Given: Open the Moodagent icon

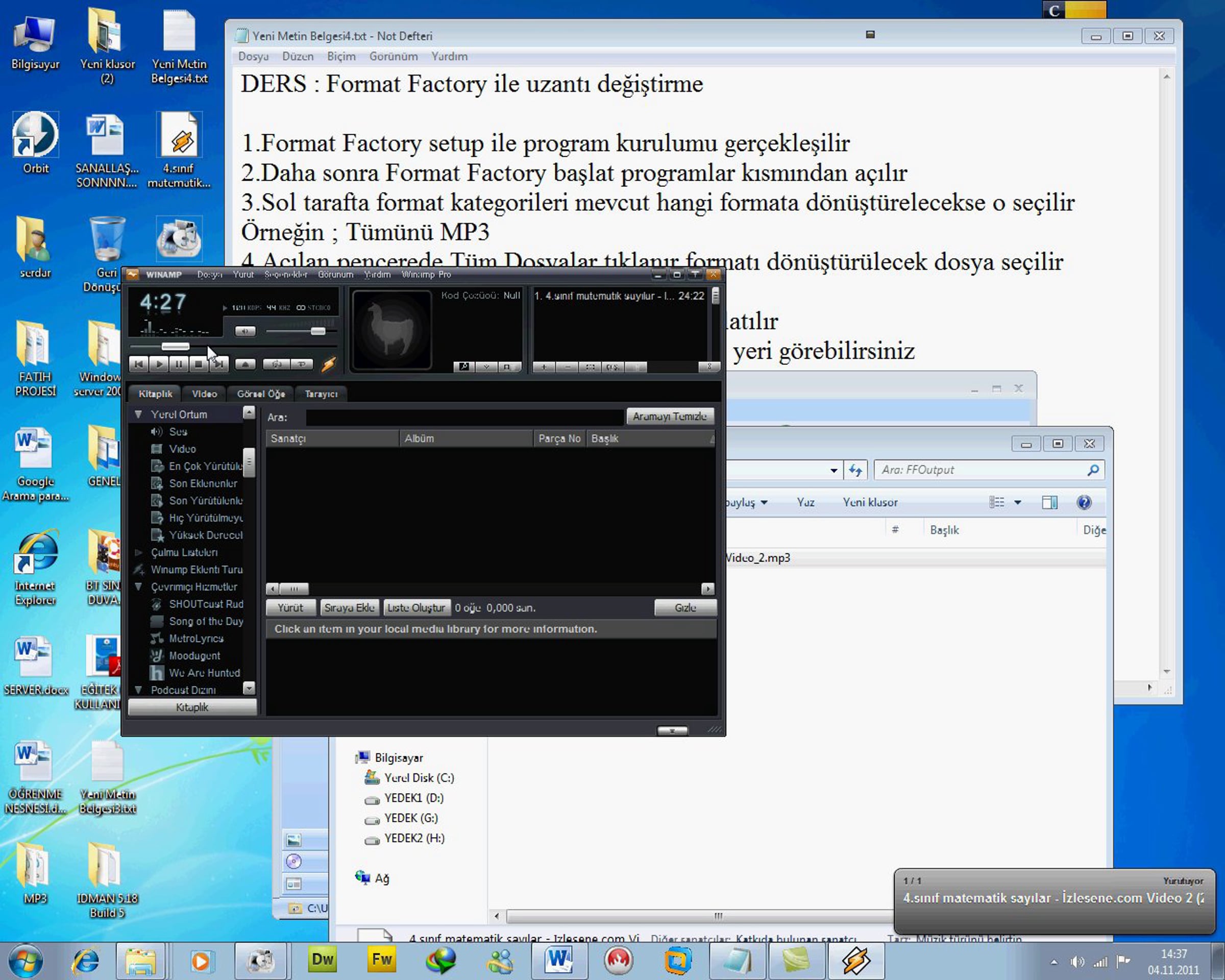Looking at the screenshot, I should point(156,655).
